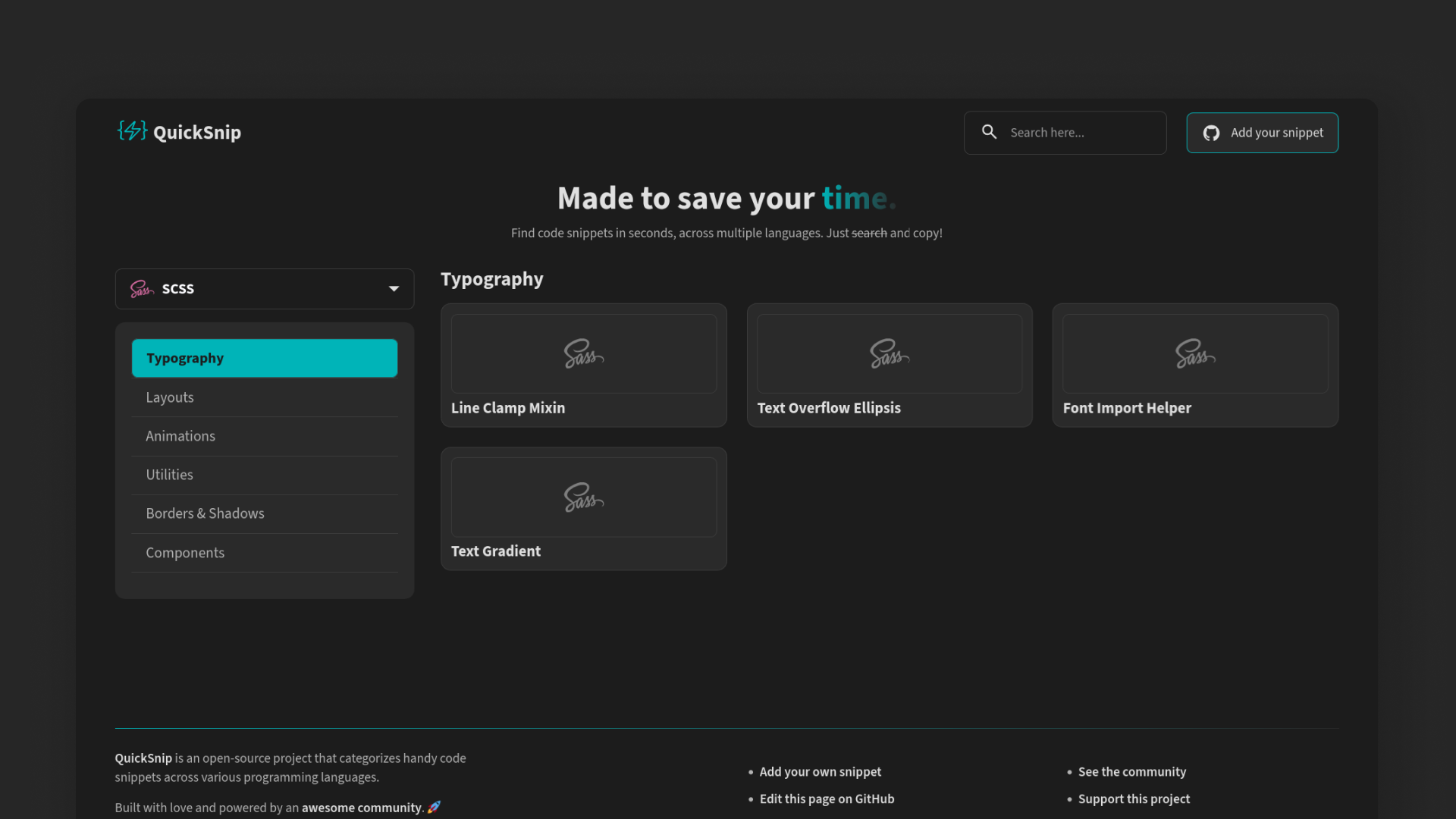Click the Sass icon in the language selector

[141, 289]
